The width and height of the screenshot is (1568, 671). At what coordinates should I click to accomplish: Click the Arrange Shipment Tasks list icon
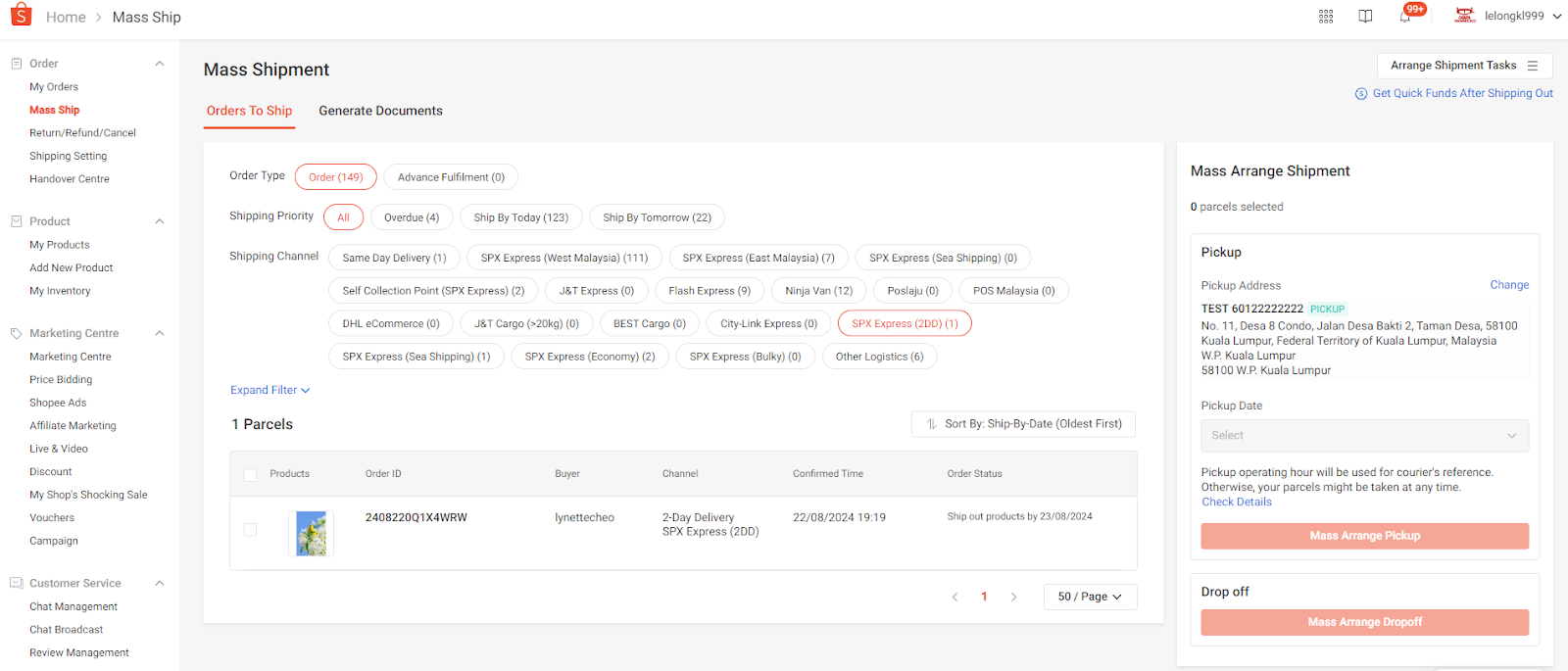pyautogui.click(x=1533, y=66)
